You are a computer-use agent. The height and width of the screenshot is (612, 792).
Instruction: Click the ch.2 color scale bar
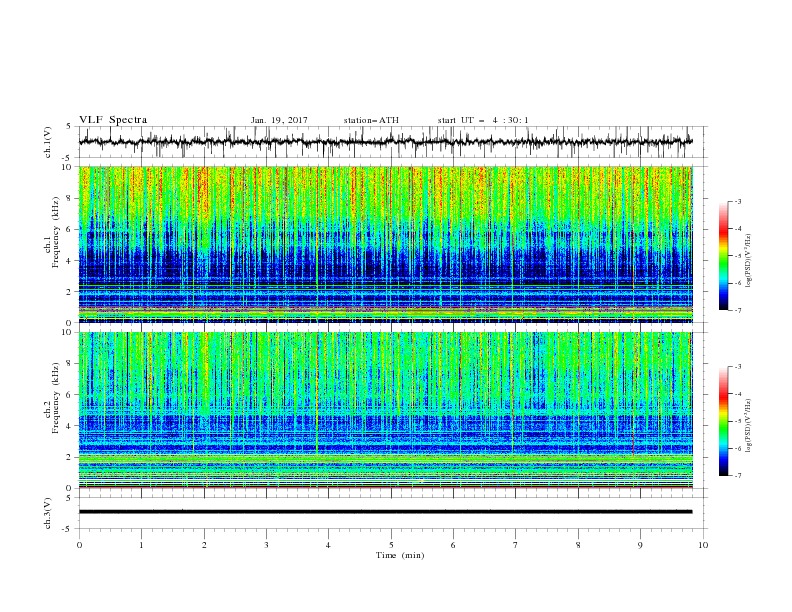[724, 421]
